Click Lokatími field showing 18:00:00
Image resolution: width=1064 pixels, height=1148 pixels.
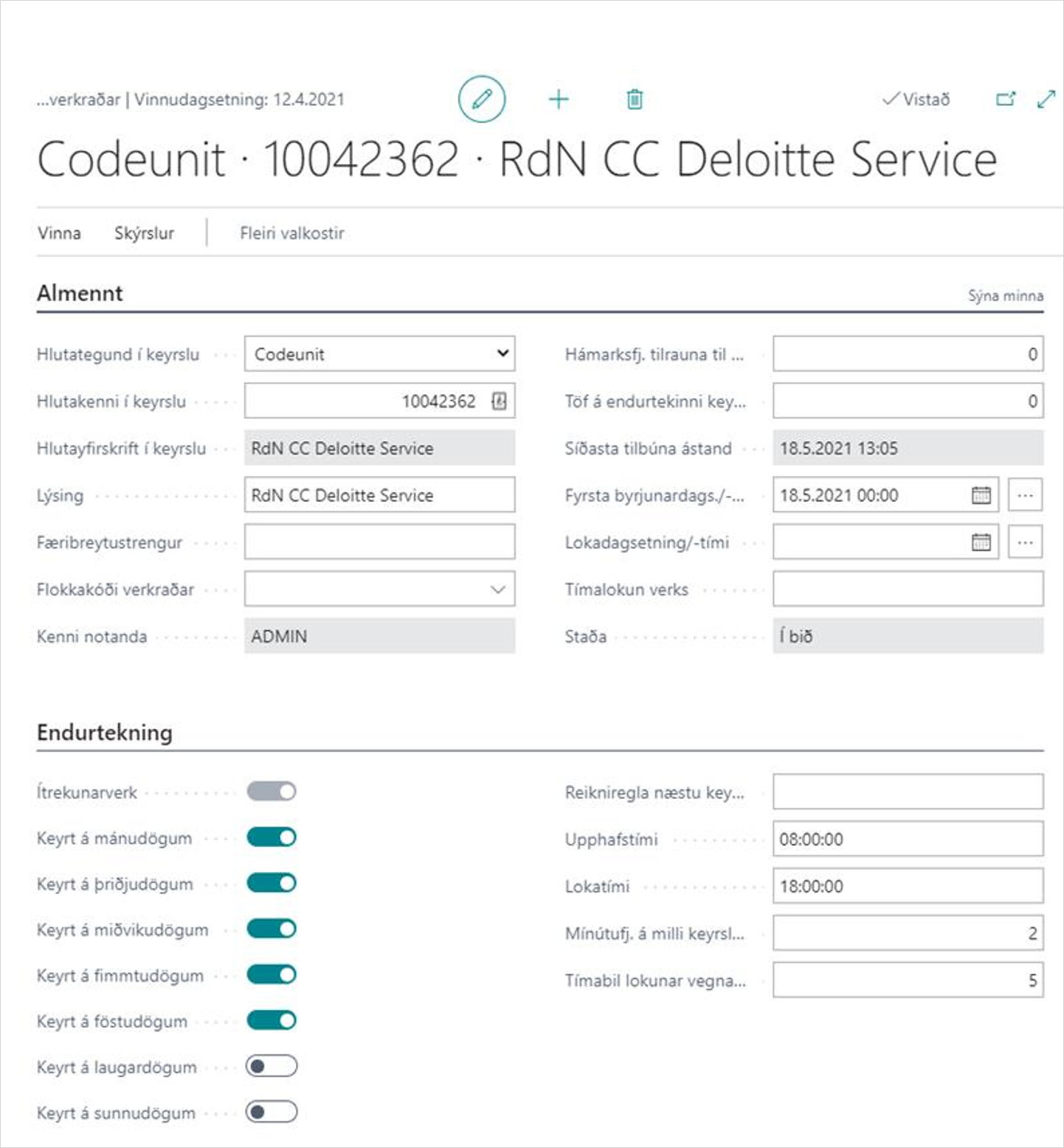point(908,886)
